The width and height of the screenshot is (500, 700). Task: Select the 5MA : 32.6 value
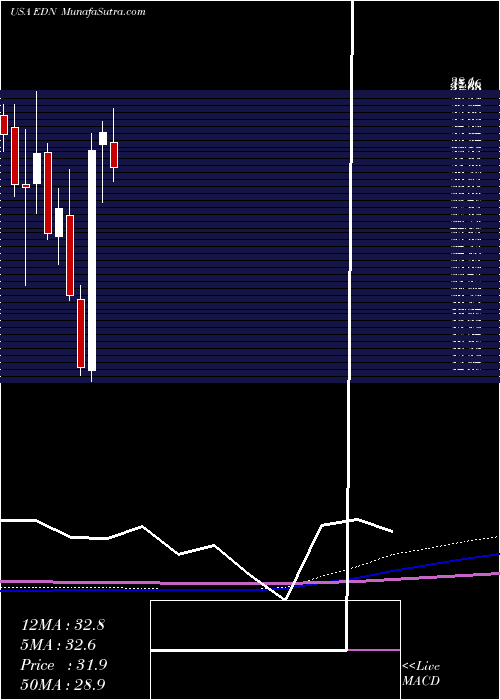point(58,645)
